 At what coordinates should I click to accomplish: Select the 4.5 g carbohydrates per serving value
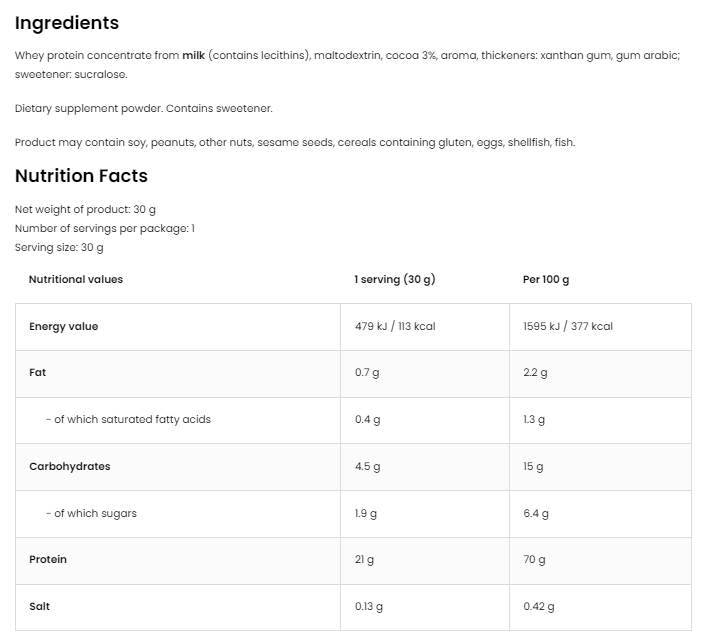(x=368, y=467)
